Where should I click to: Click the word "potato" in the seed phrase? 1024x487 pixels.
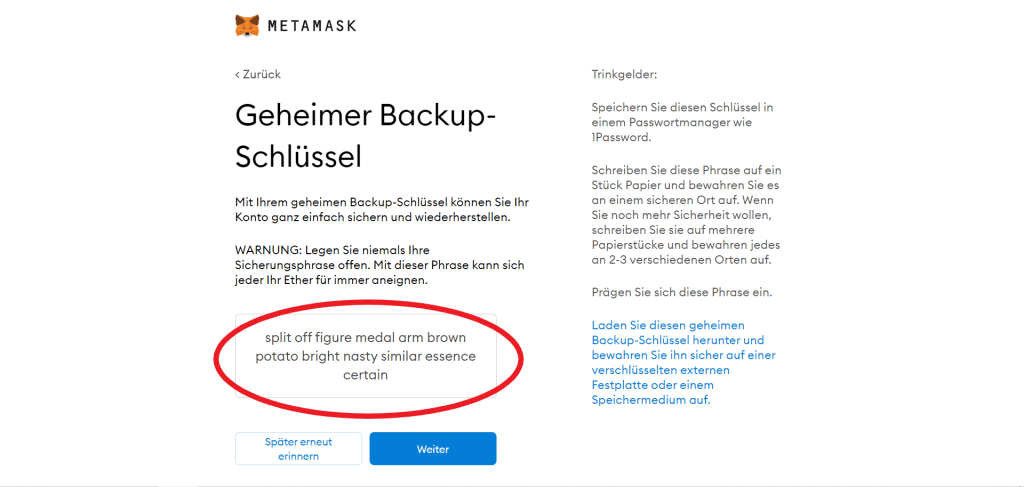[275, 356]
